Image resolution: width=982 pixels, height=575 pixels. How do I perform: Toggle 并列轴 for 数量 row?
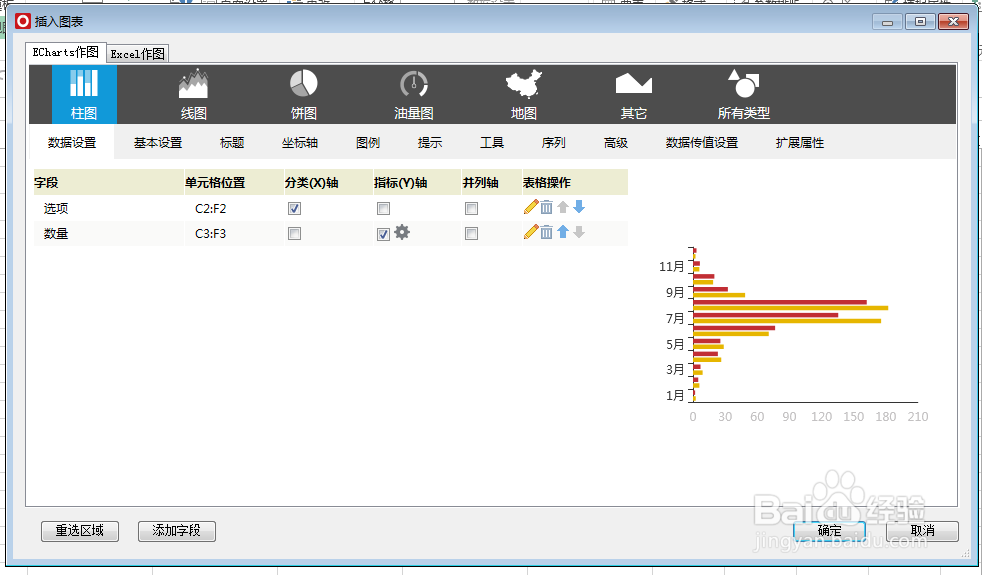(x=472, y=234)
